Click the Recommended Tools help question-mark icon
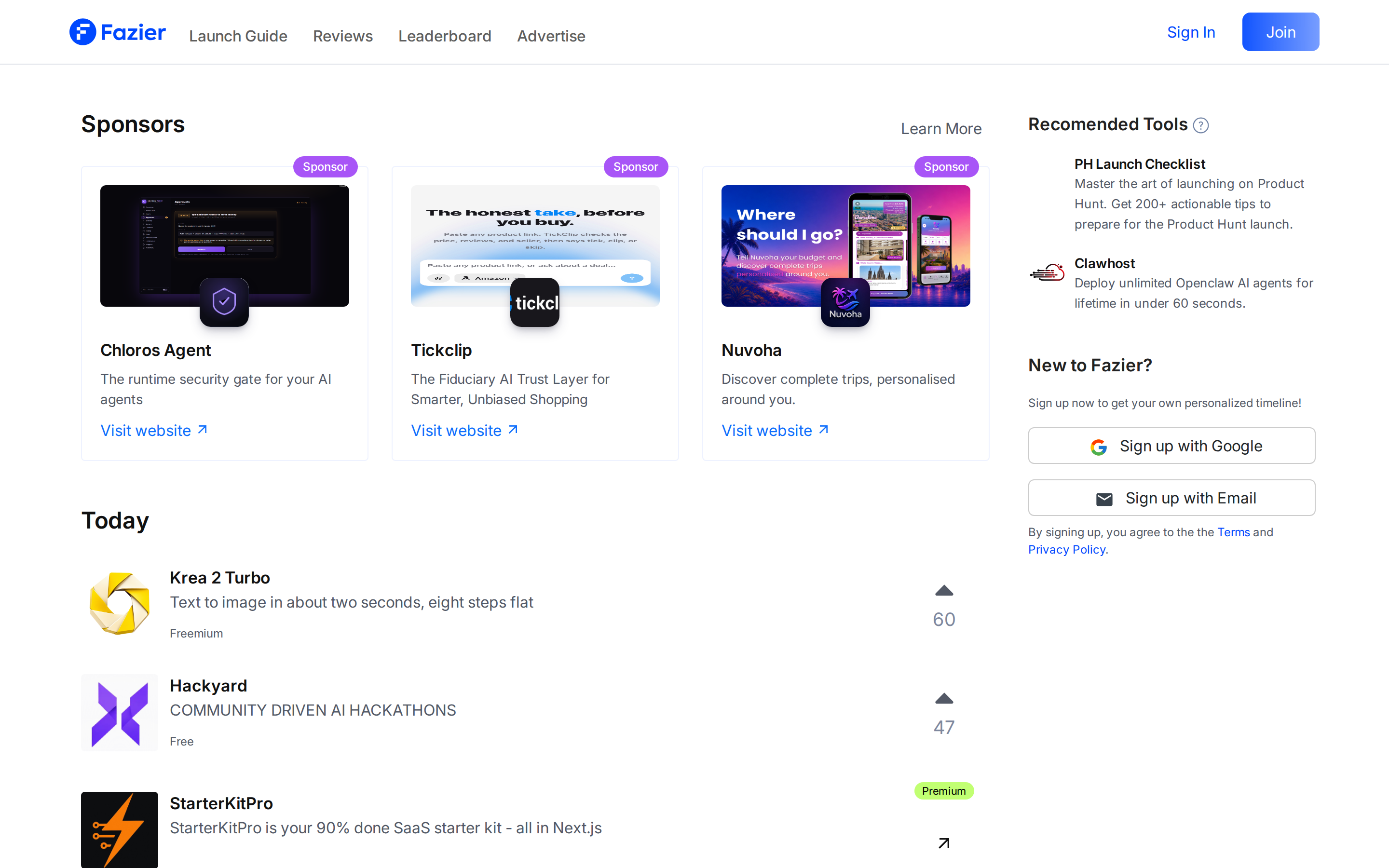 pos(1201,125)
